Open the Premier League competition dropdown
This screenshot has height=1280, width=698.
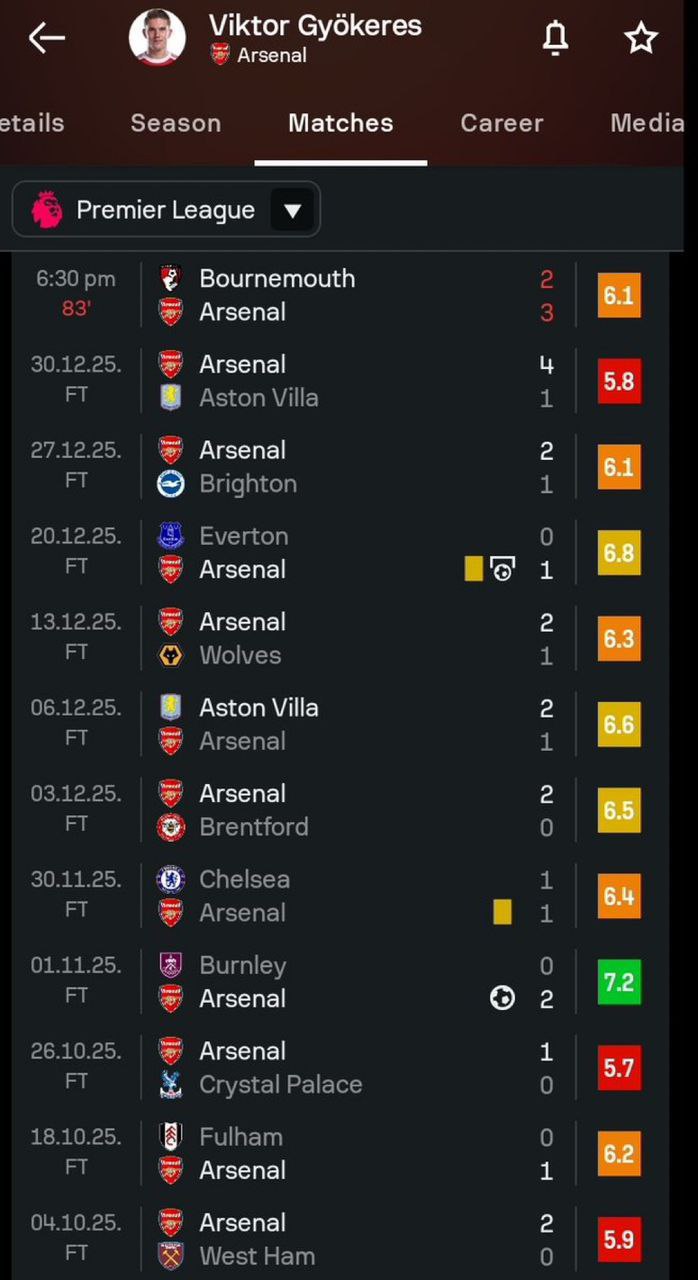click(x=166, y=210)
